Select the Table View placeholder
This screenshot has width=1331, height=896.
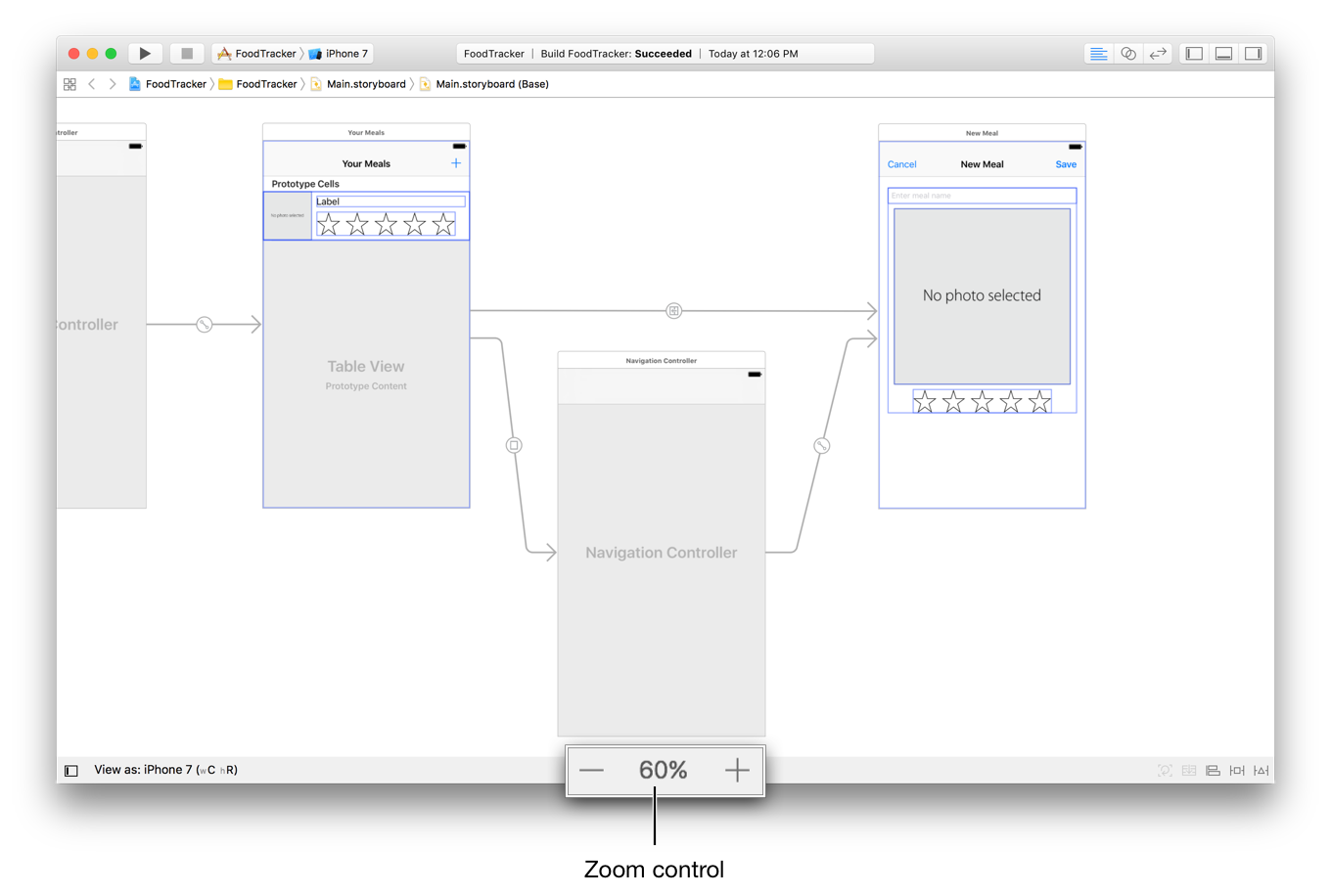366,374
